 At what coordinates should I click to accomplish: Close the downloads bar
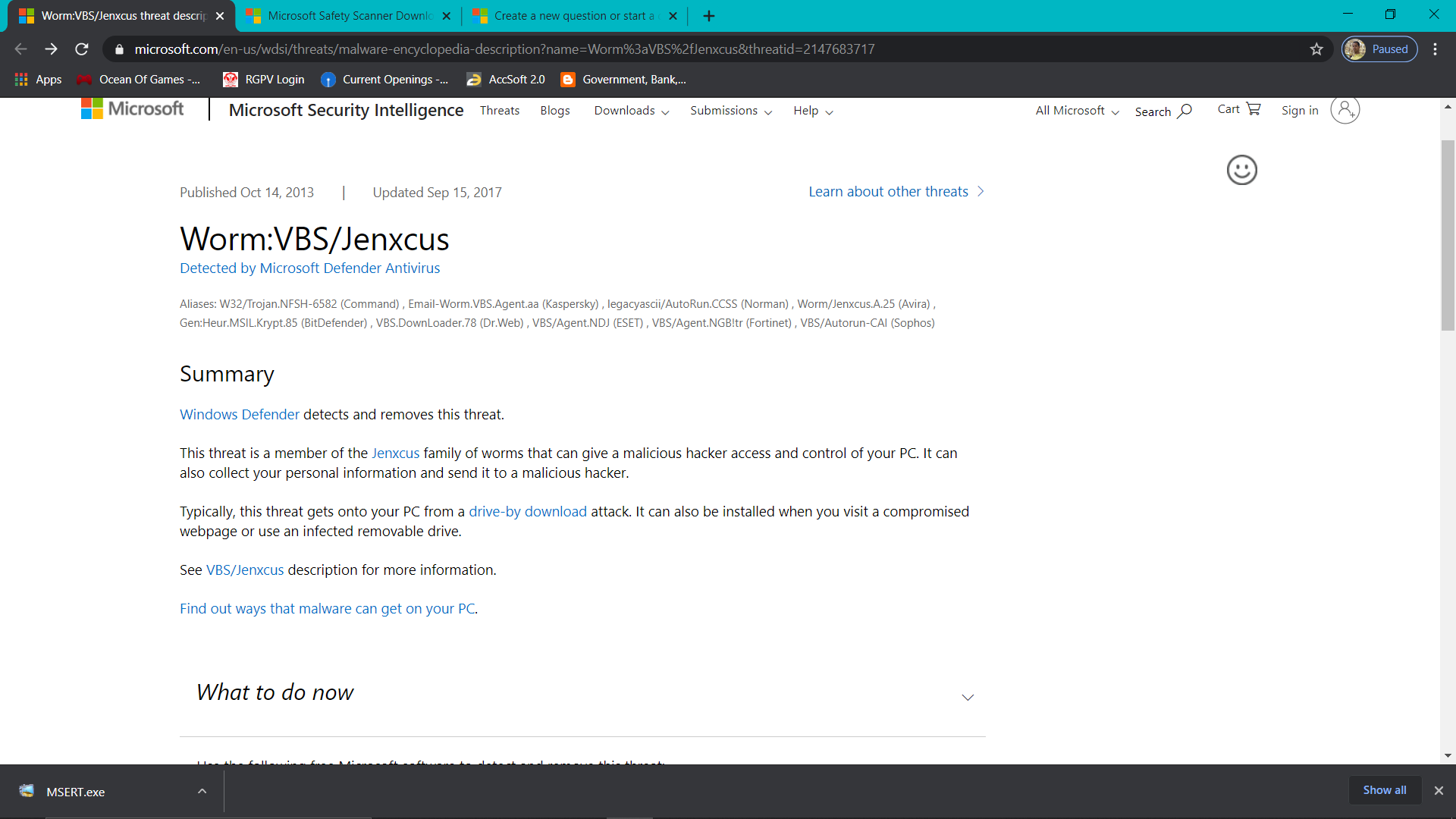coord(1439,790)
